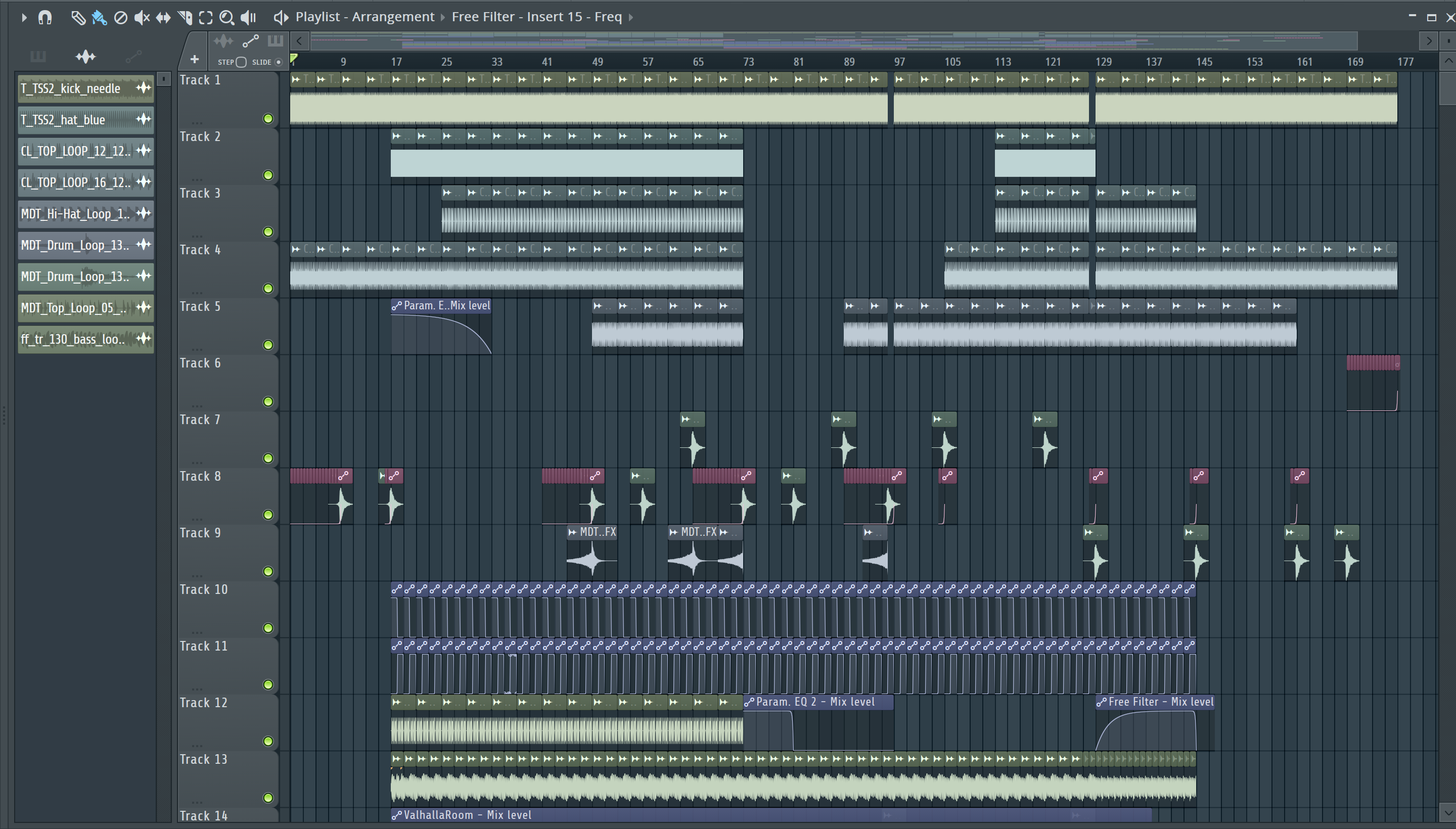Activate the Select tool

(206, 18)
